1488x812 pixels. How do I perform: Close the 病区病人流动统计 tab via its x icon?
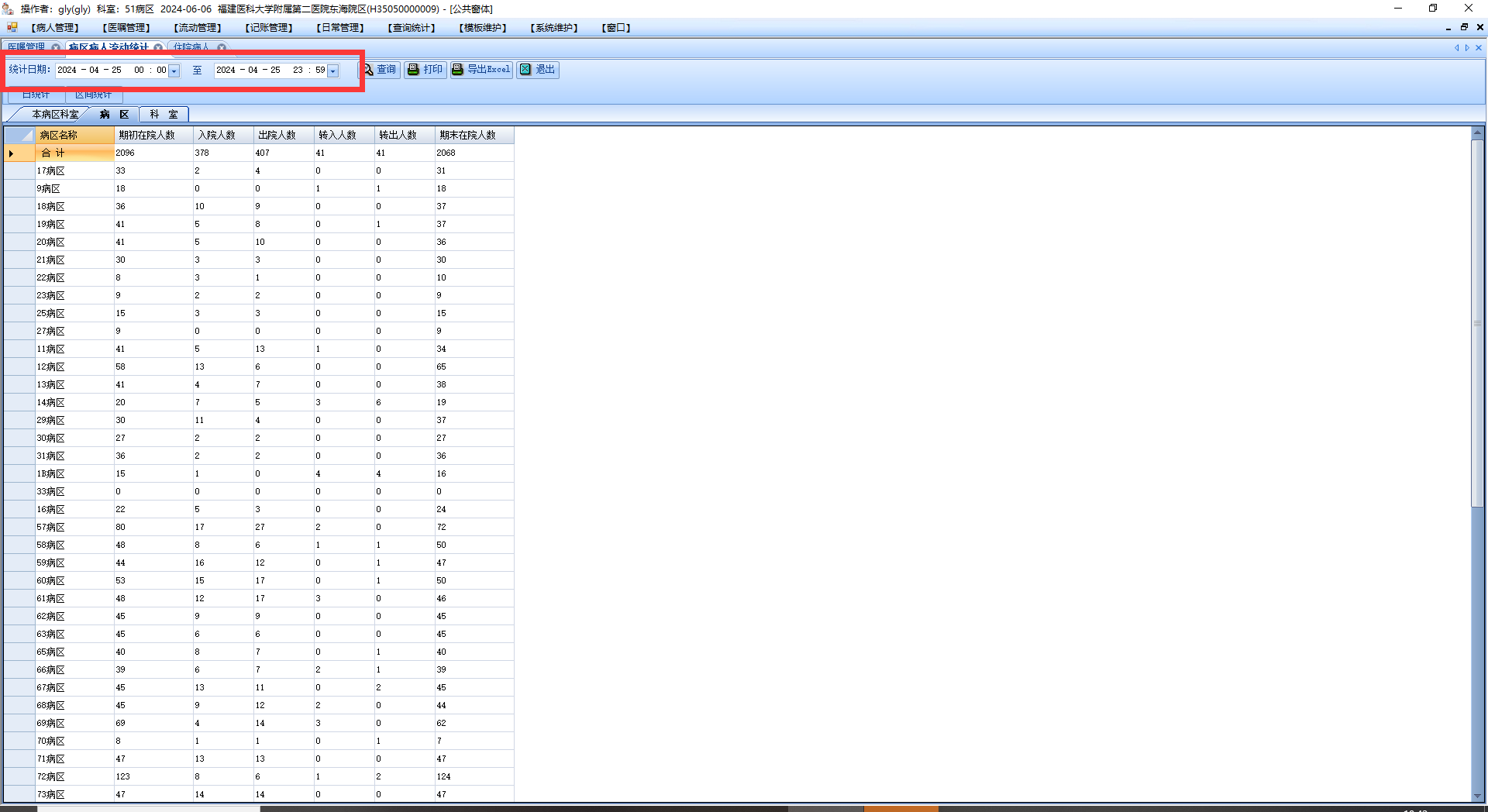158,47
